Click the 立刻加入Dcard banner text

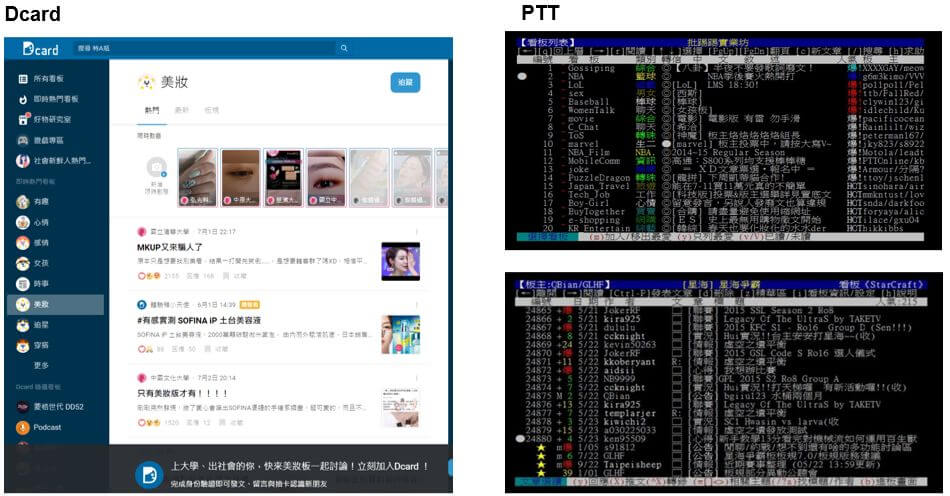tap(391, 466)
